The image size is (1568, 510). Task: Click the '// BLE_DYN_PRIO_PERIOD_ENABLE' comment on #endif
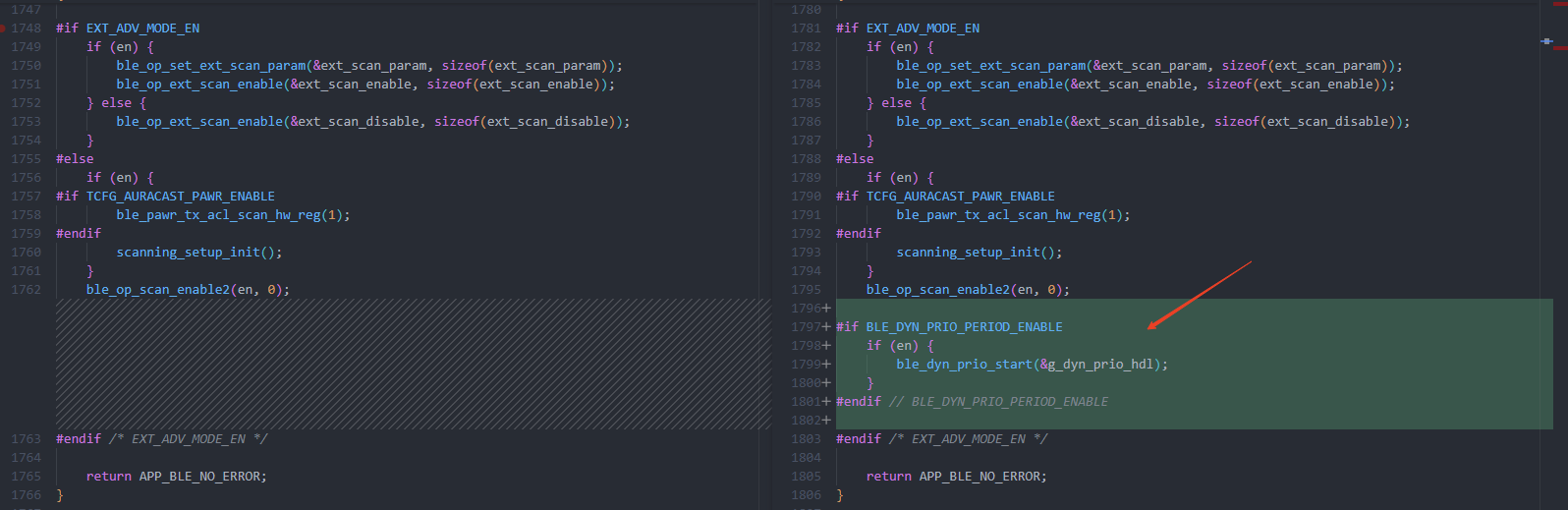click(998, 402)
